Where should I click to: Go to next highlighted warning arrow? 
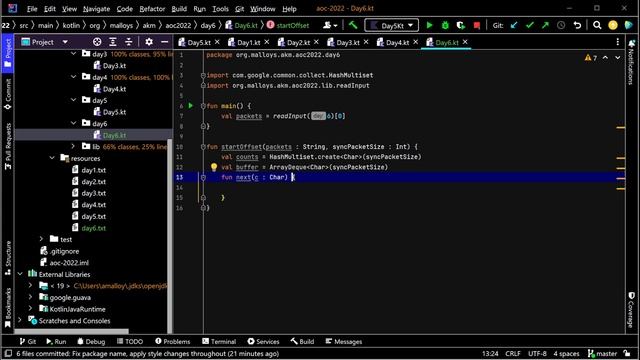618,58
